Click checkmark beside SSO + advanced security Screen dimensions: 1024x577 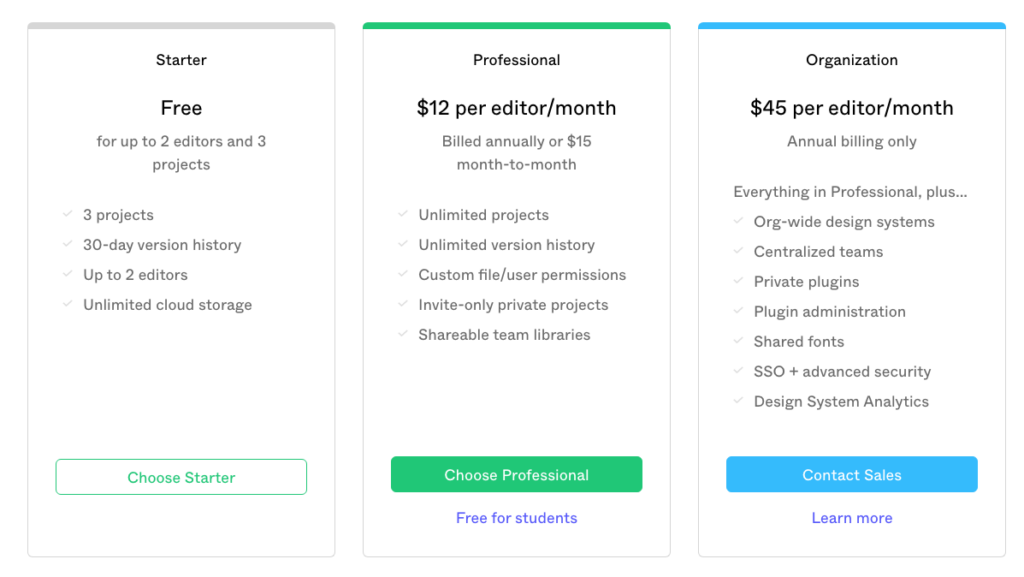738,371
